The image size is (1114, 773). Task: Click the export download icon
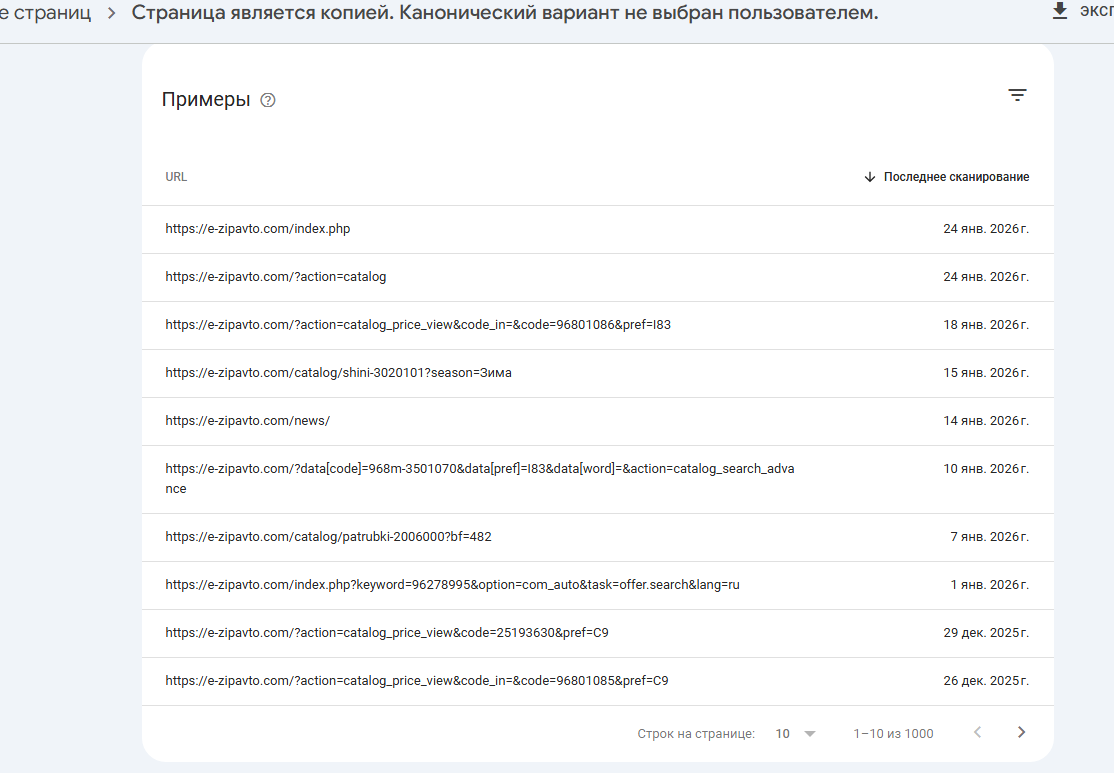click(x=1059, y=11)
